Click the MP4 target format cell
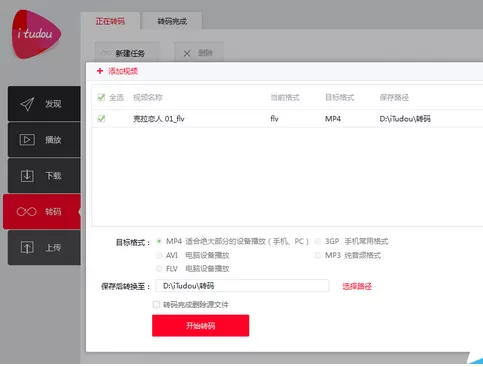Image resolution: width=483 pixels, height=367 pixels. [x=333, y=119]
